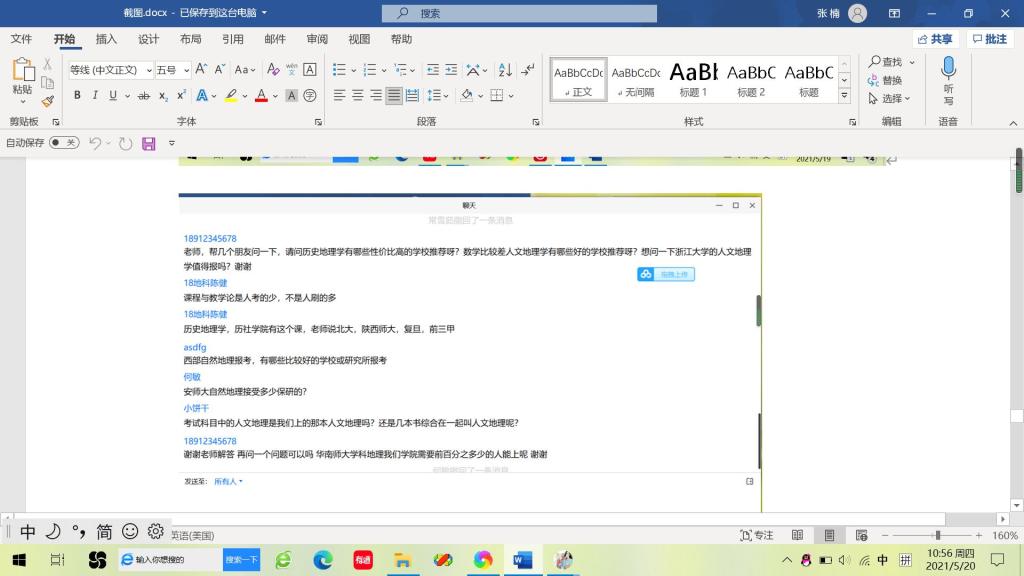This screenshot has width=1024, height=576.
Task: Click the italic formatting icon
Action: click(x=95, y=96)
